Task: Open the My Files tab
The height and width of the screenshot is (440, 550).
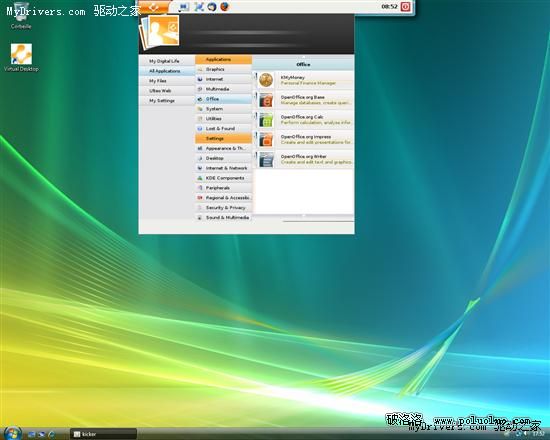Action: coord(167,81)
